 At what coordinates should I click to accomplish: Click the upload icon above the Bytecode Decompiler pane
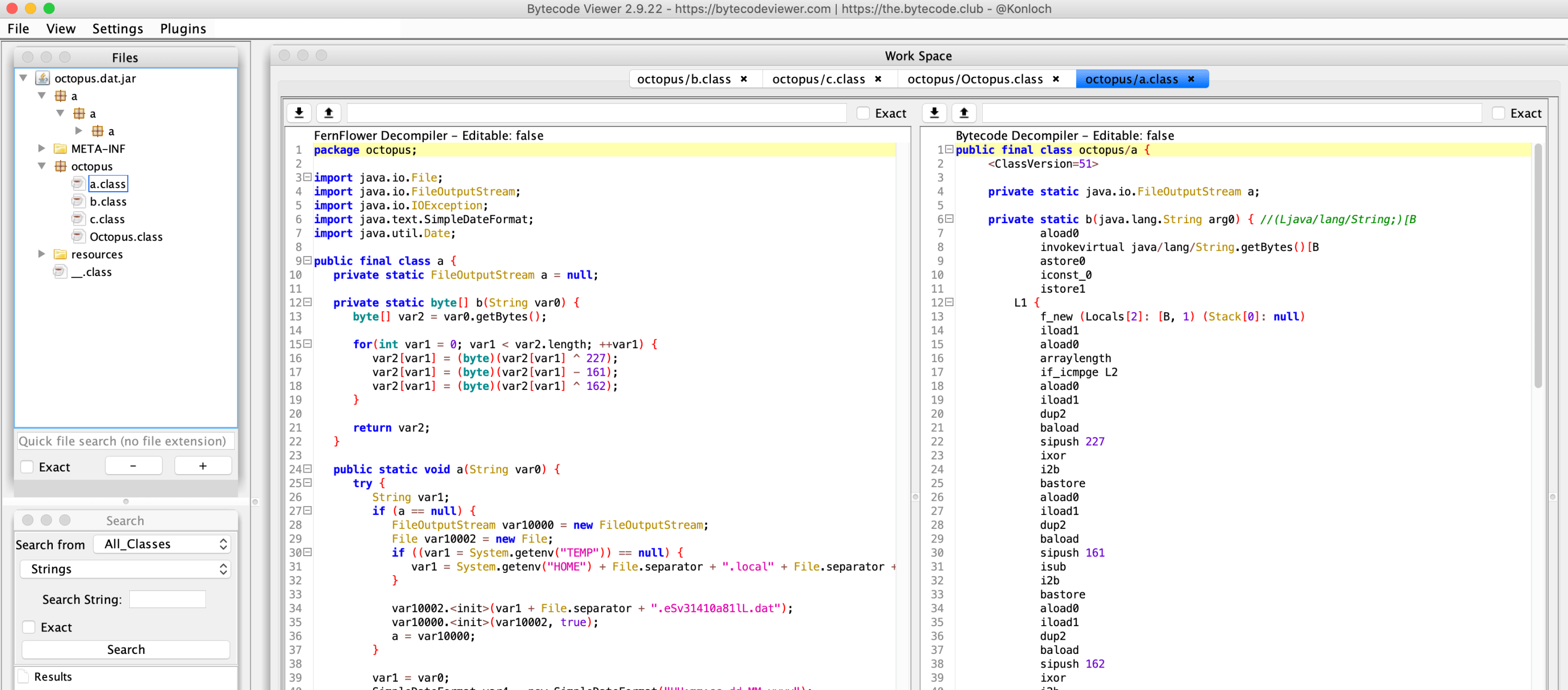[964, 113]
